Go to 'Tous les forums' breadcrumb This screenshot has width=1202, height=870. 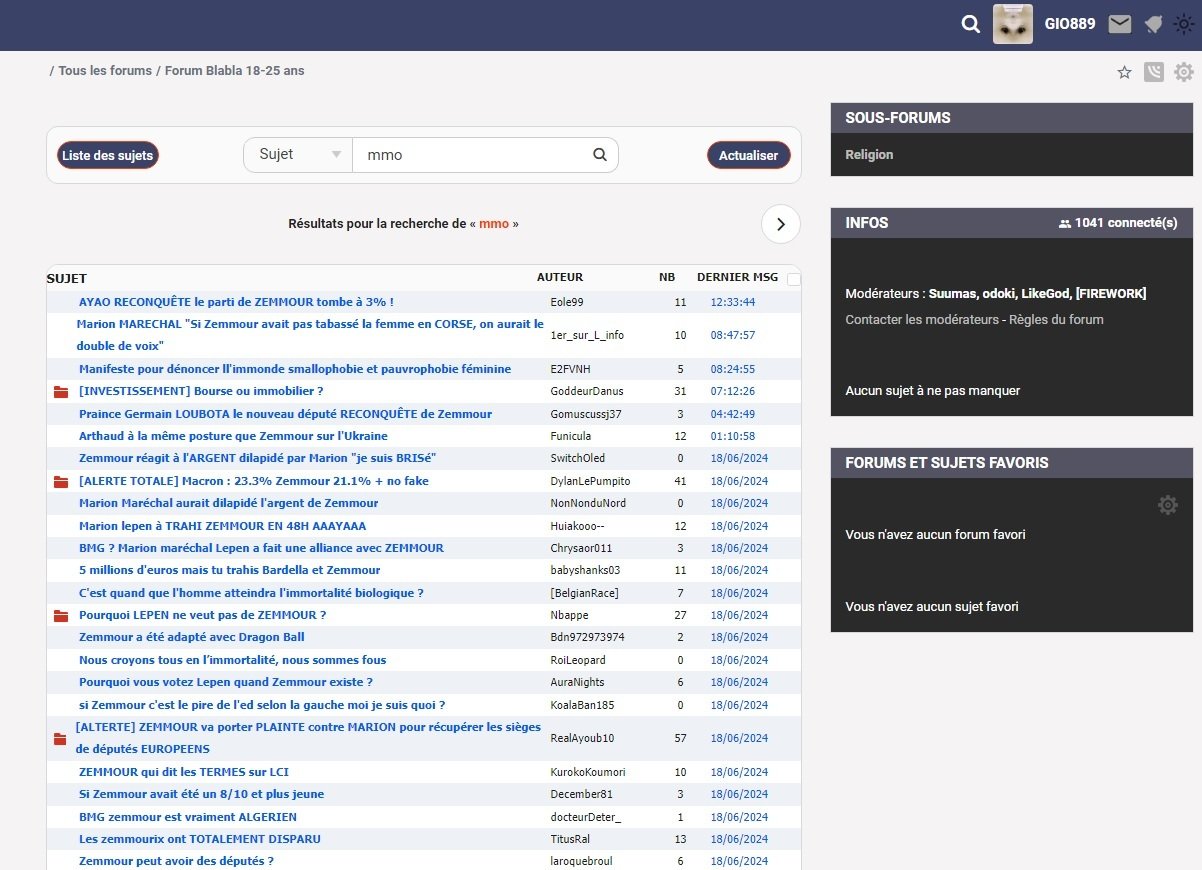pyautogui.click(x=105, y=71)
